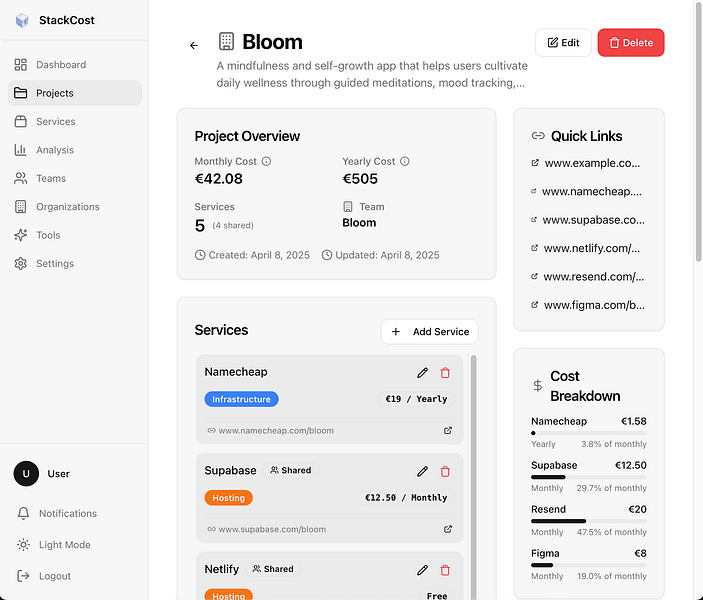Click the €42.08 monthly cost value
Screen dimensions: 703x600
pos(218,179)
